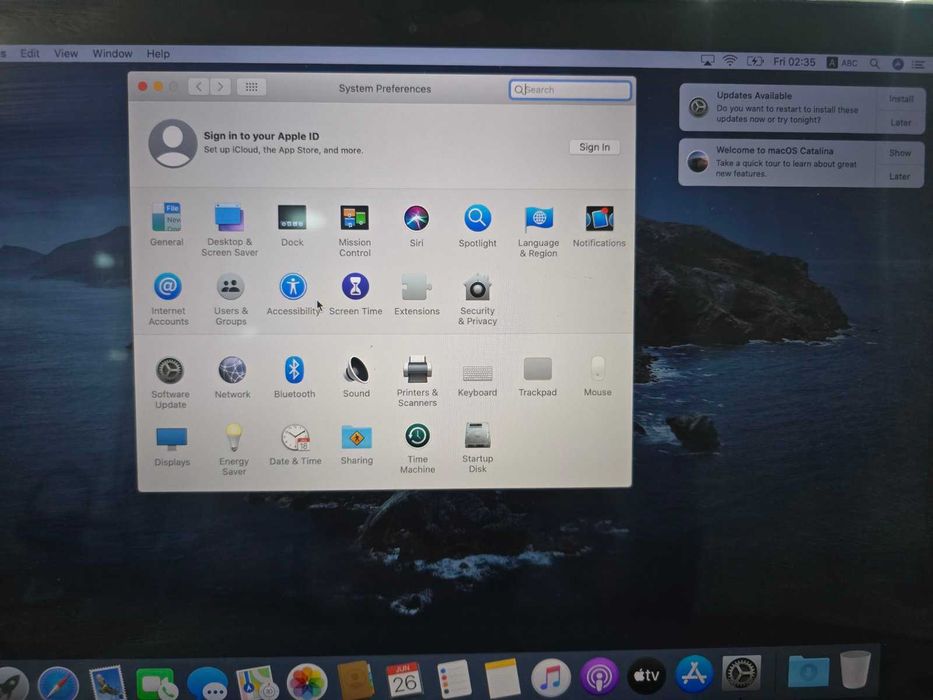Open Screen Time preferences

point(356,294)
